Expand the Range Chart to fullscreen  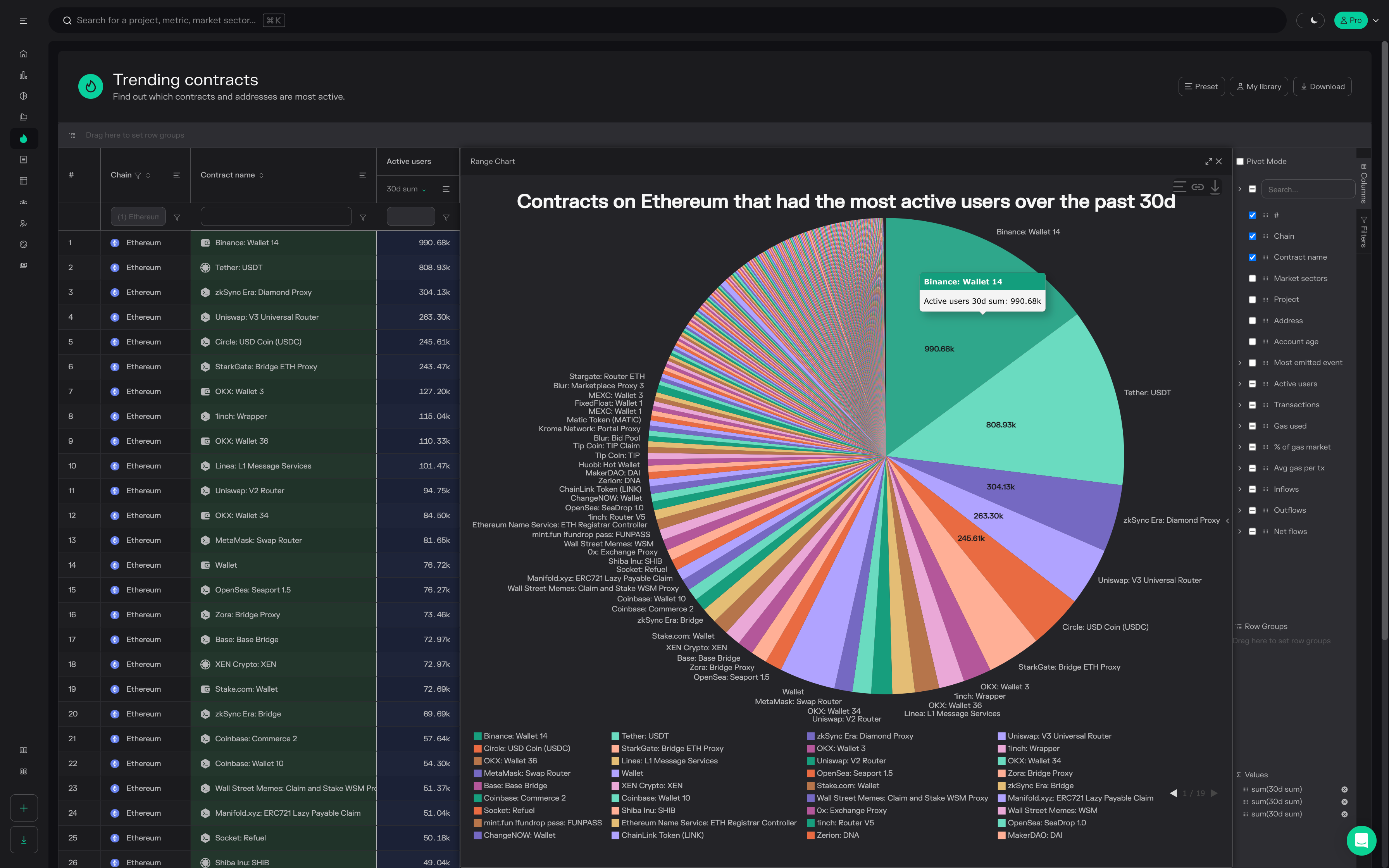tap(1209, 161)
